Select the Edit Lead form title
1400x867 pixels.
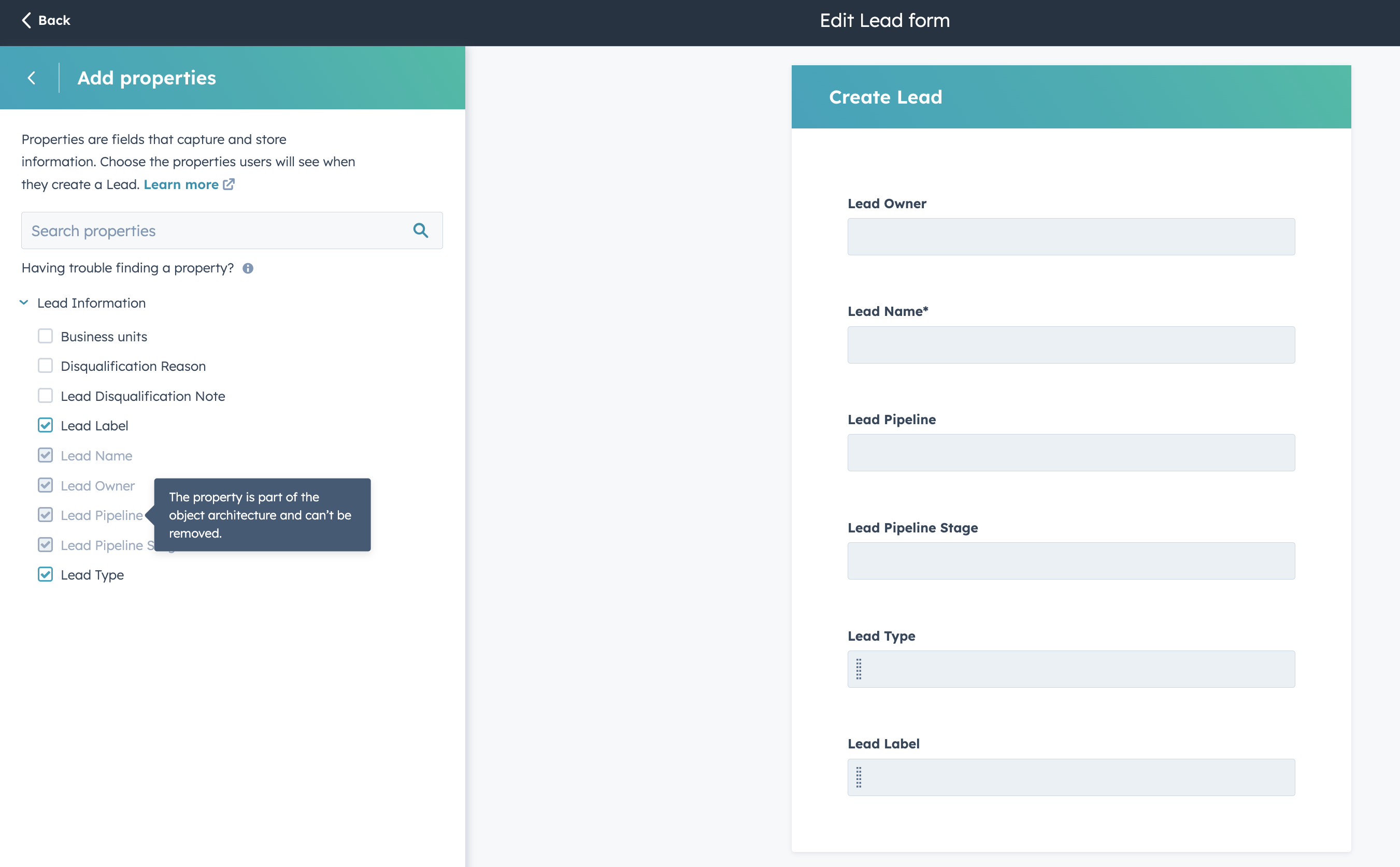(x=884, y=21)
